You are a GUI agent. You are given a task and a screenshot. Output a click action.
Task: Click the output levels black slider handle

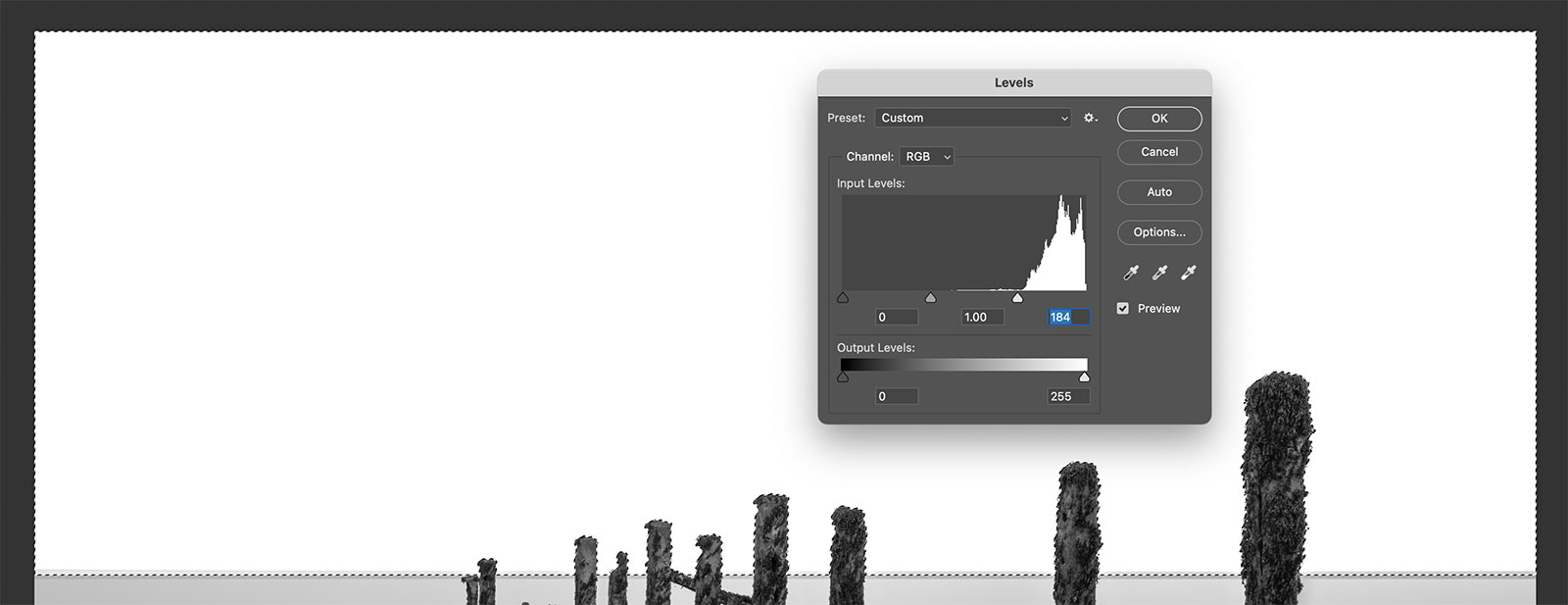tap(843, 378)
